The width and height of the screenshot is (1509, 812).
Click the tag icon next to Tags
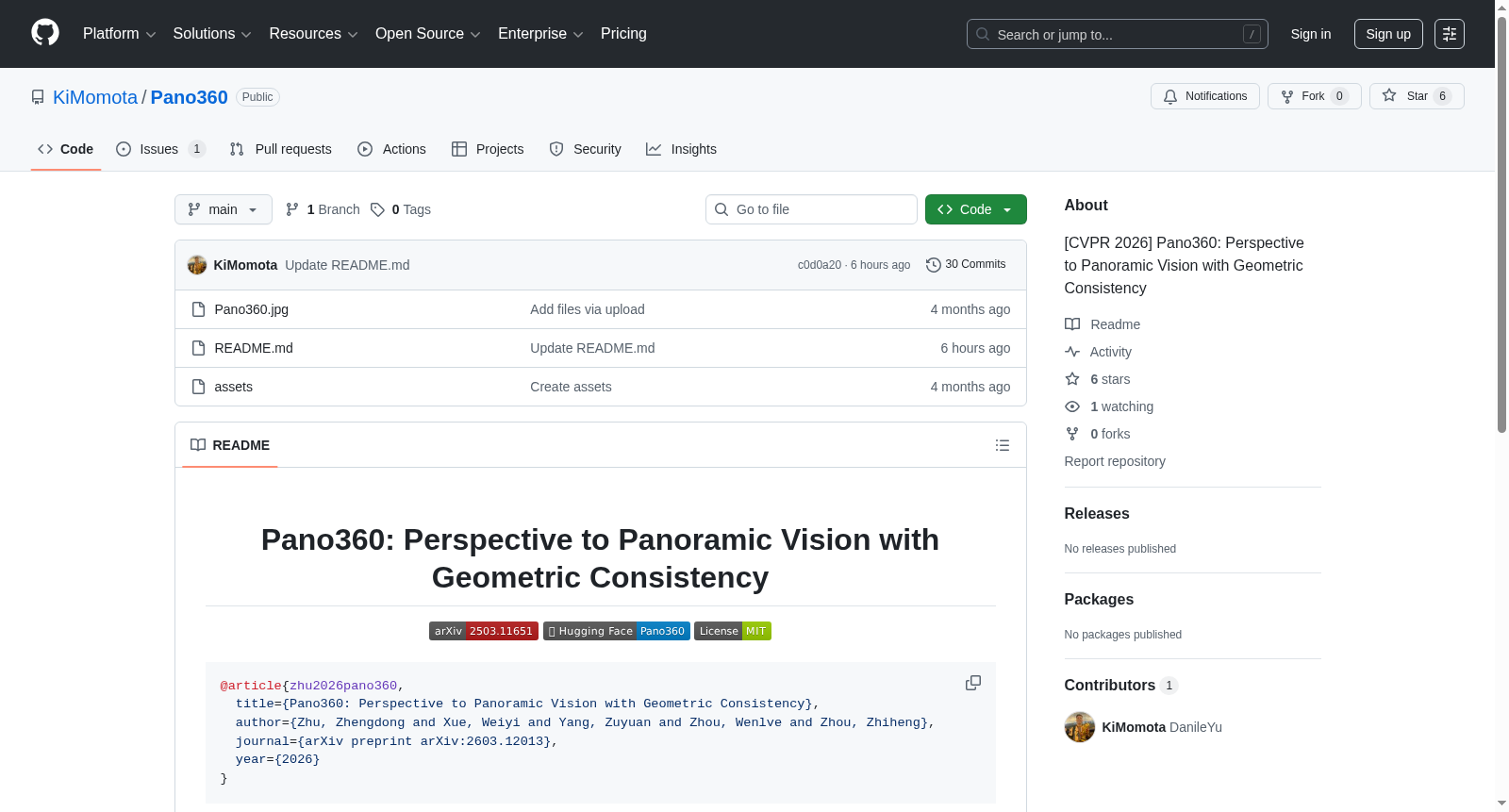coord(377,209)
